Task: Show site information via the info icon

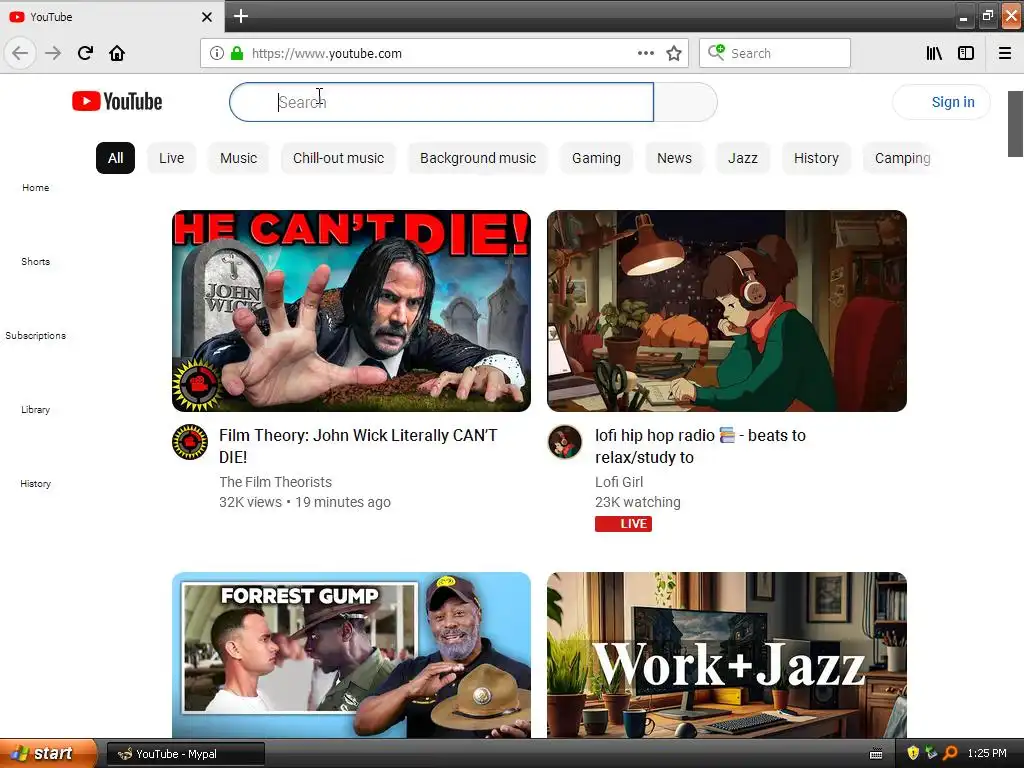Action: [x=217, y=53]
